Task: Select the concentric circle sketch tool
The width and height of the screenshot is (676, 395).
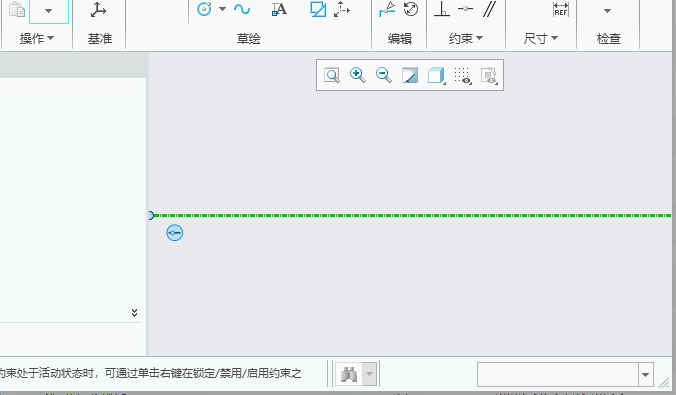Action: [x=204, y=9]
